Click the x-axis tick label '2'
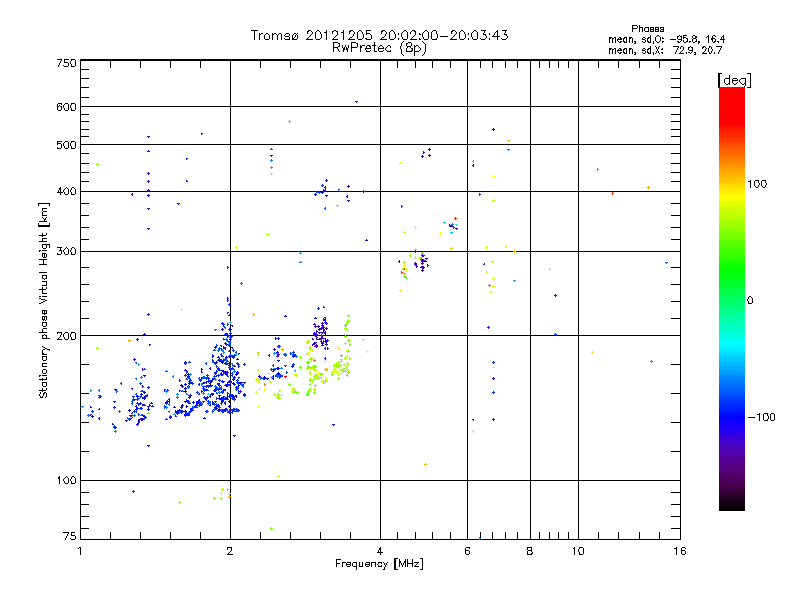800x600 pixels. click(x=230, y=551)
